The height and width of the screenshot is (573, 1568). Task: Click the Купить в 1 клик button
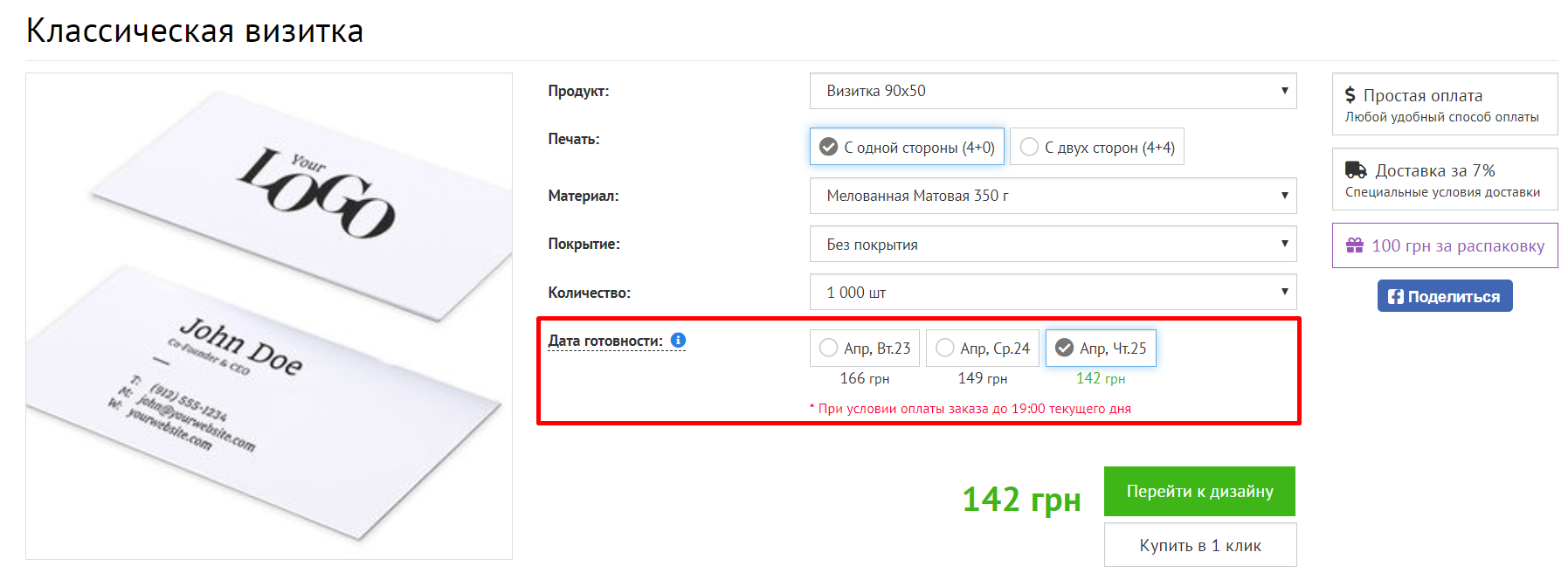click(1199, 545)
